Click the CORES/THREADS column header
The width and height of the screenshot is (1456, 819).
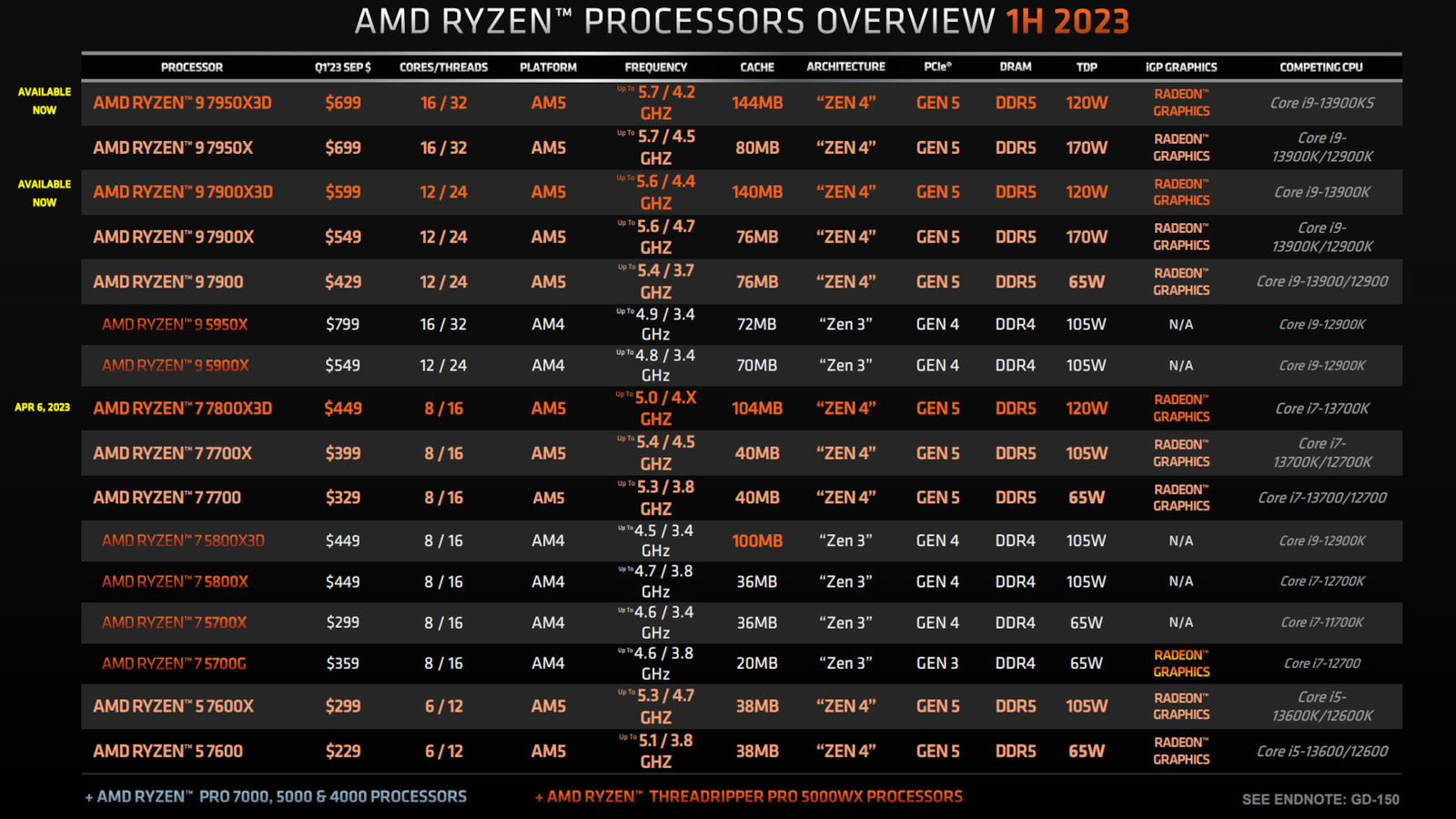point(443,66)
